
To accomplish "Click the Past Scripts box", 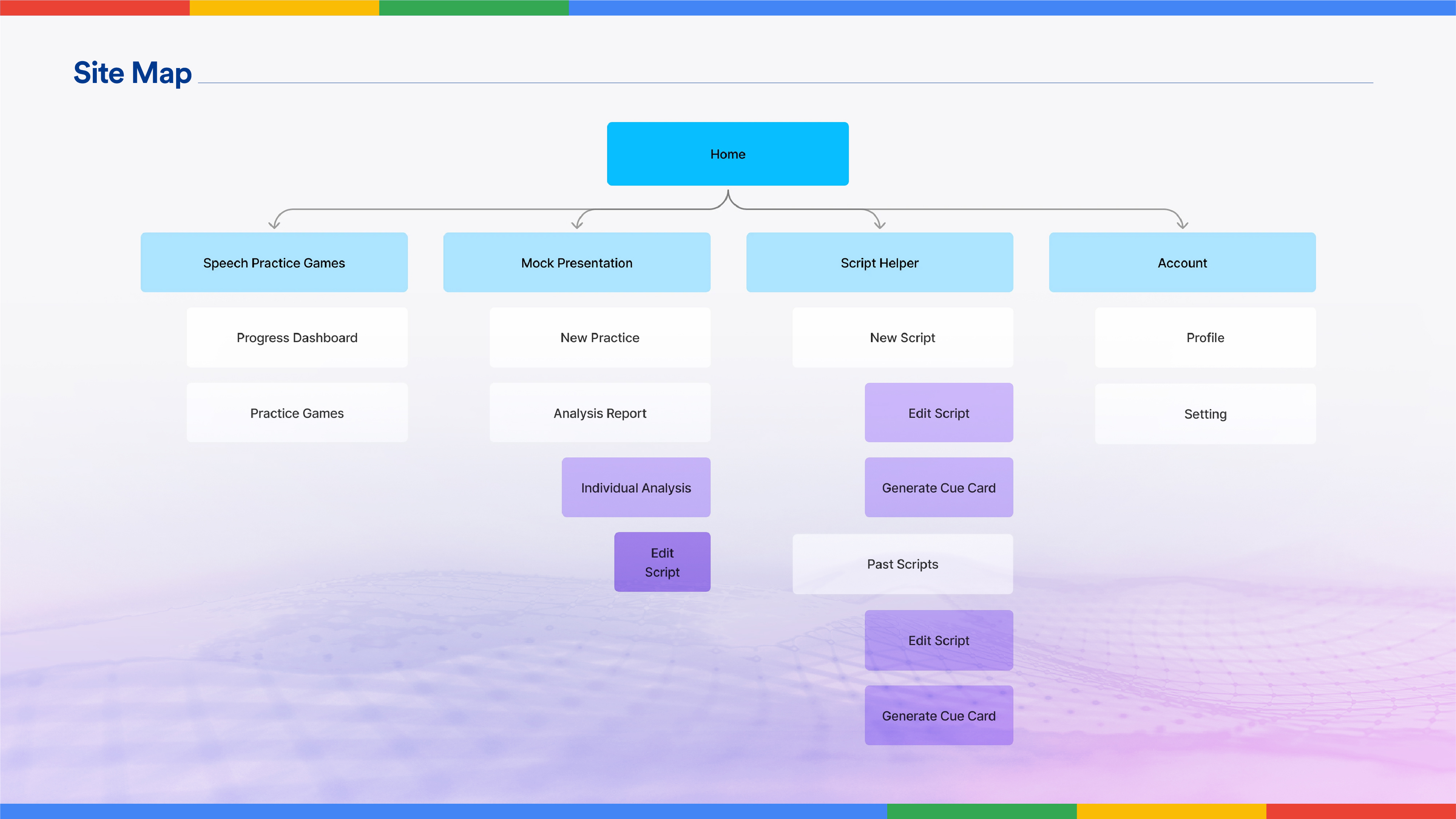I will click(902, 564).
